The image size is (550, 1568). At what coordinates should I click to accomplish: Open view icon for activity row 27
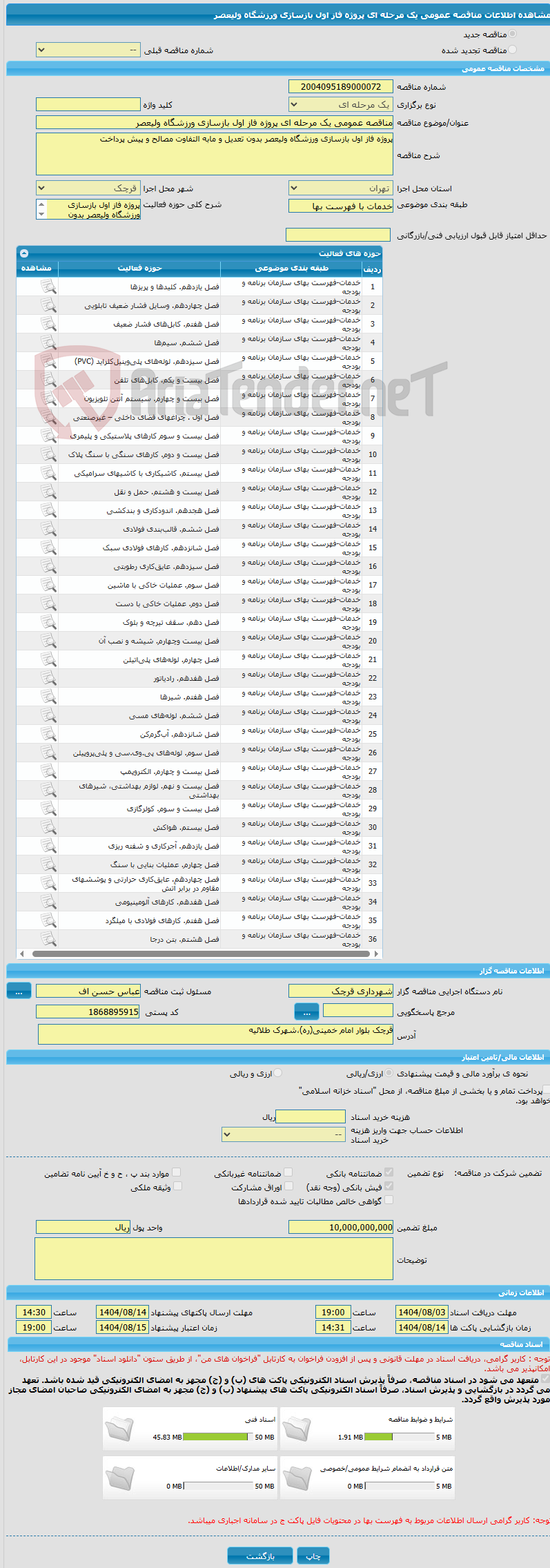coord(48,771)
